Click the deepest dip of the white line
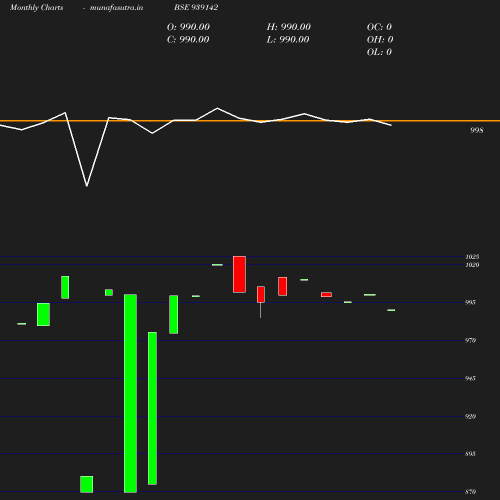Viewport: 500px width, 500px height. 87,186
